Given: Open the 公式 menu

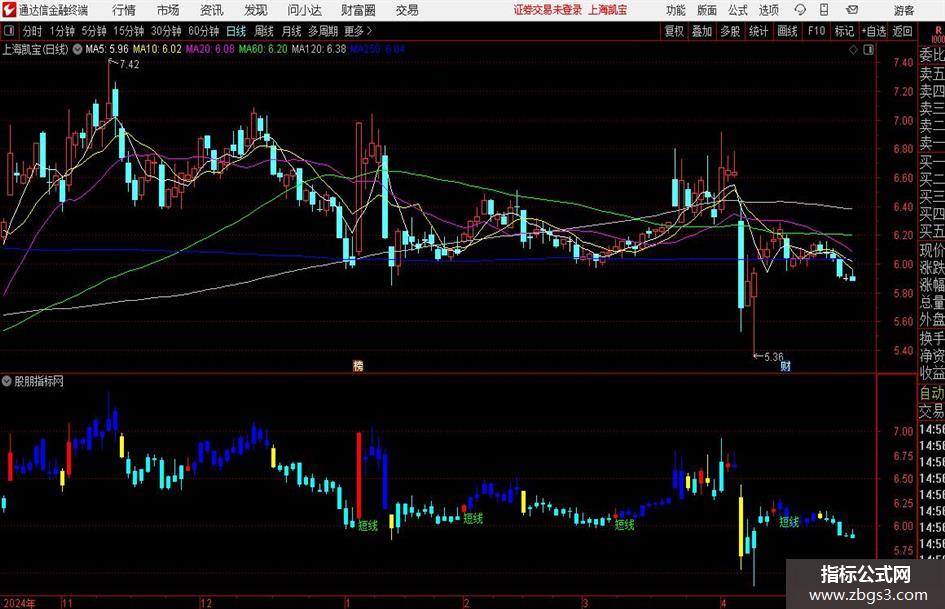Looking at the screenshot, I should (738, 10).
